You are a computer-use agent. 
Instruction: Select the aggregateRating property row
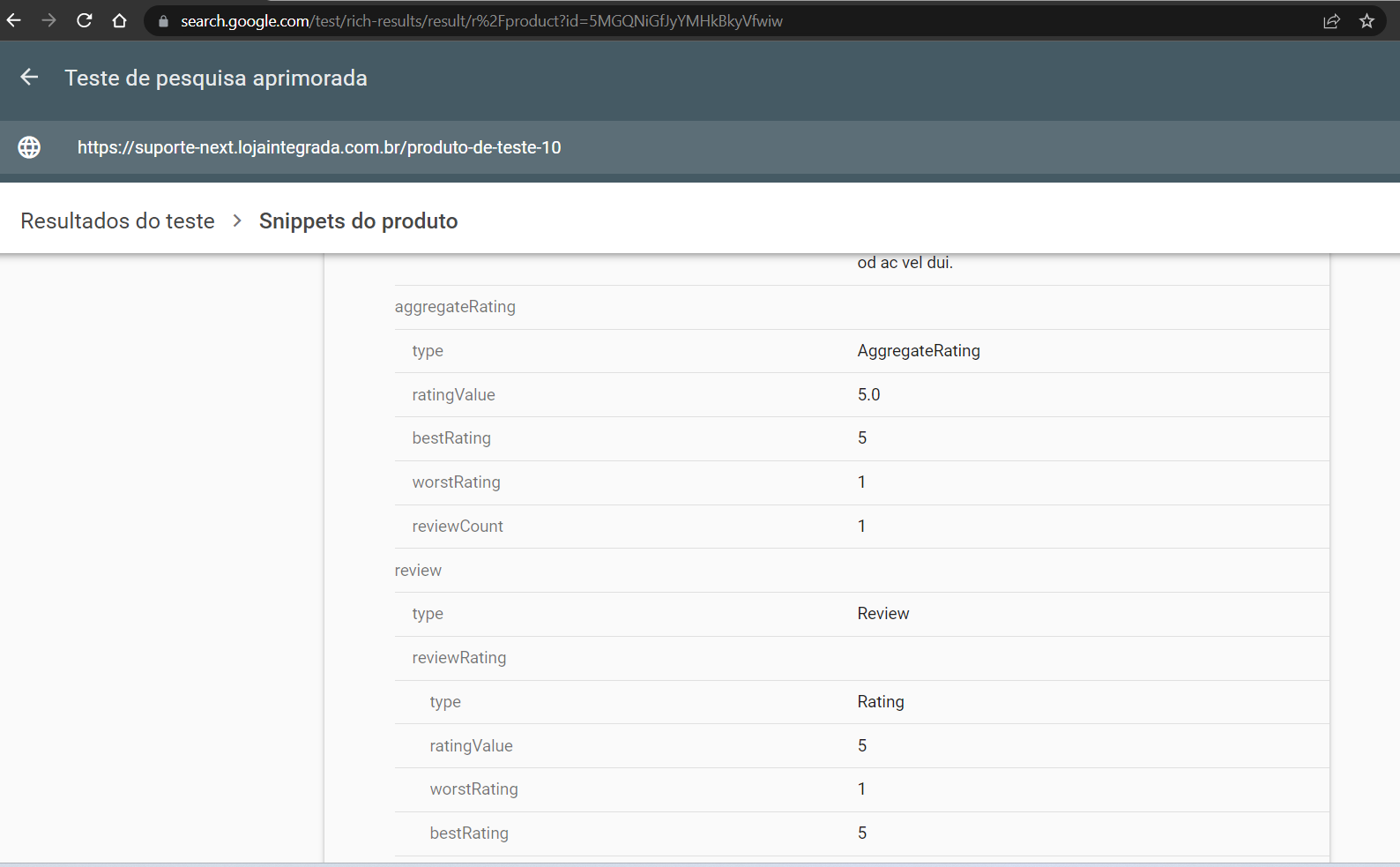pos(455,307)
